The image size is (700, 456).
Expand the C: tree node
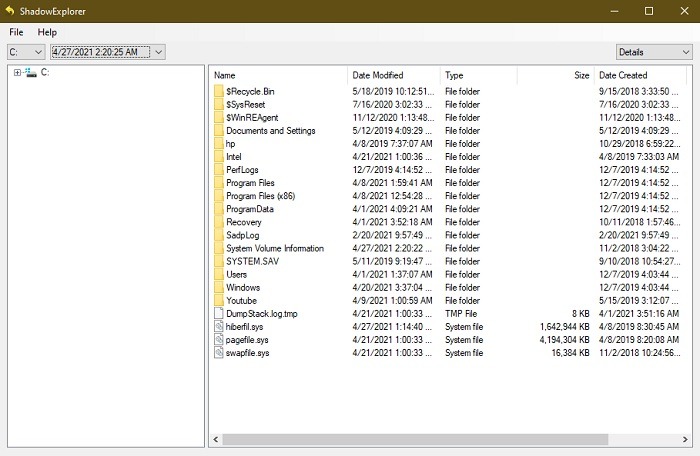[17, 72]
